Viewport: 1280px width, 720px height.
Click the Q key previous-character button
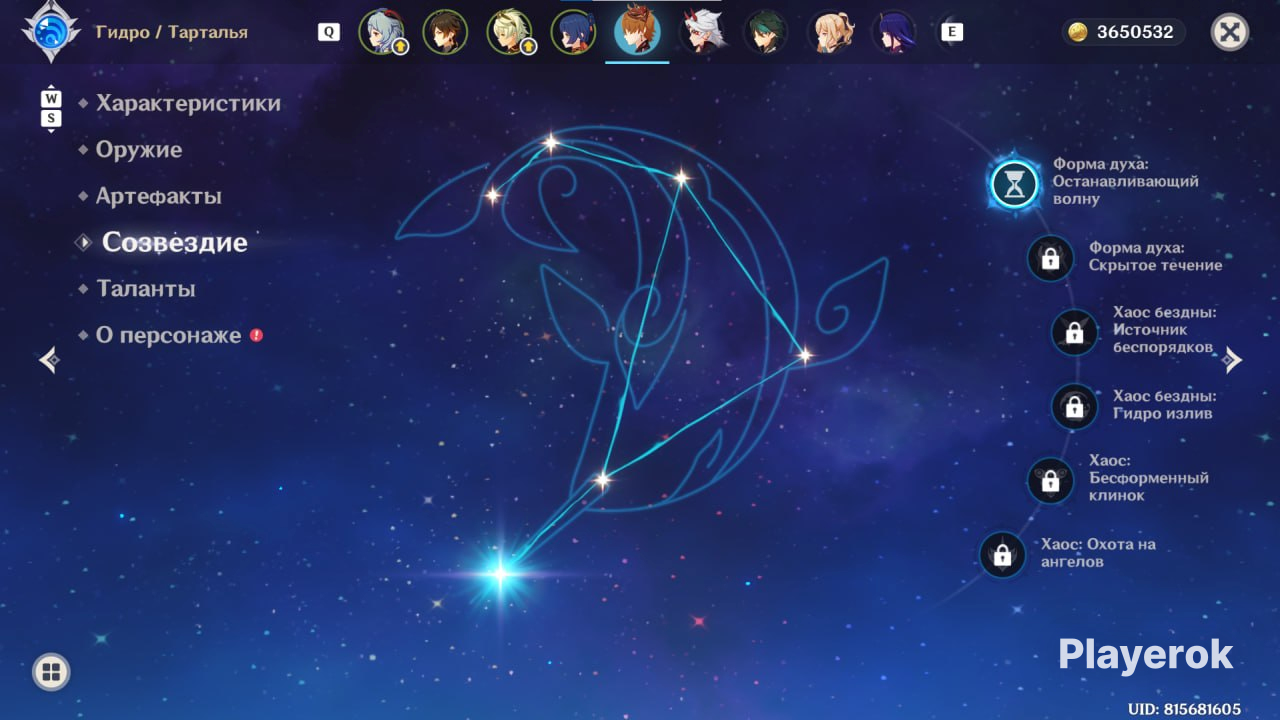tap(329, 32)
